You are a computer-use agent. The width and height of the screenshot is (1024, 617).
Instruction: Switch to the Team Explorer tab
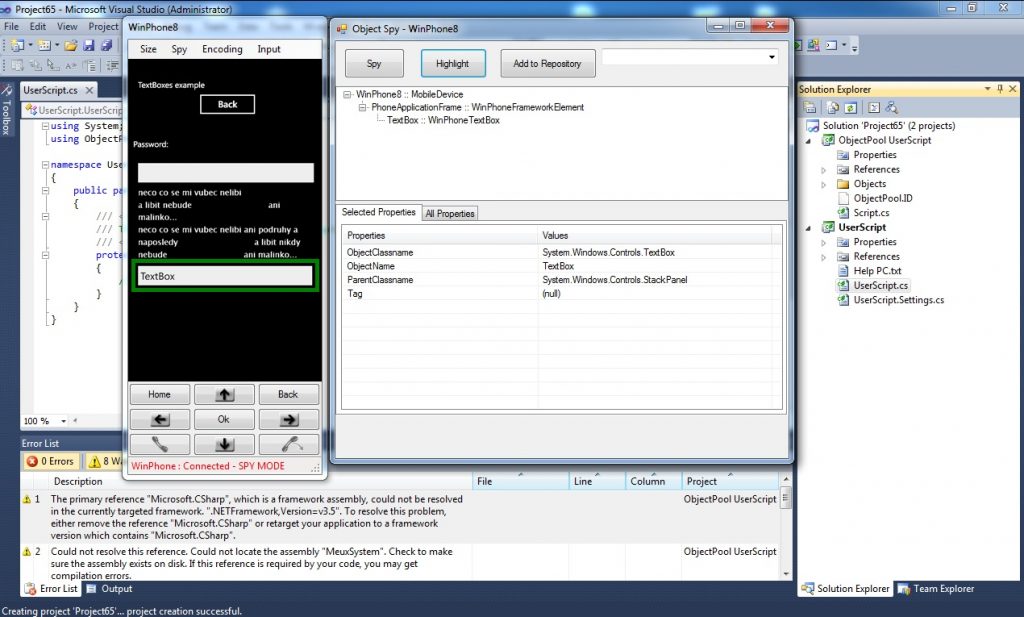(936, 589)
